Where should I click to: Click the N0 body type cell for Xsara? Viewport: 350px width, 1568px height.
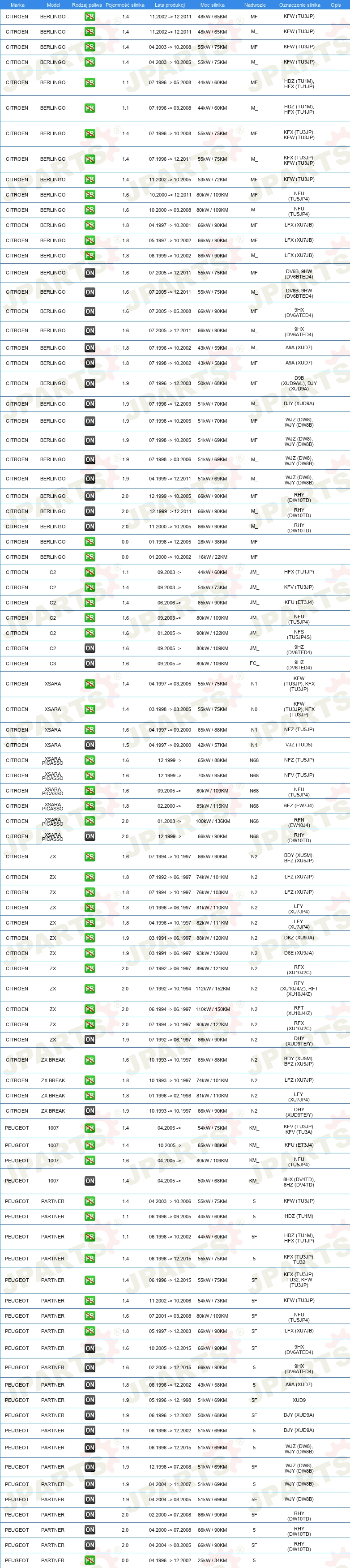pos(254,709)
